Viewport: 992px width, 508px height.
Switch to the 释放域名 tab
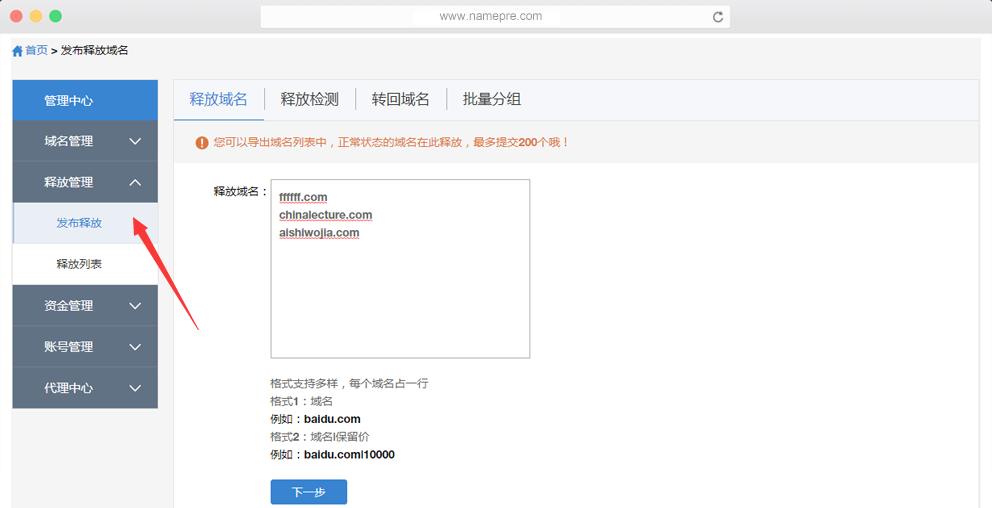pos(218,99)
